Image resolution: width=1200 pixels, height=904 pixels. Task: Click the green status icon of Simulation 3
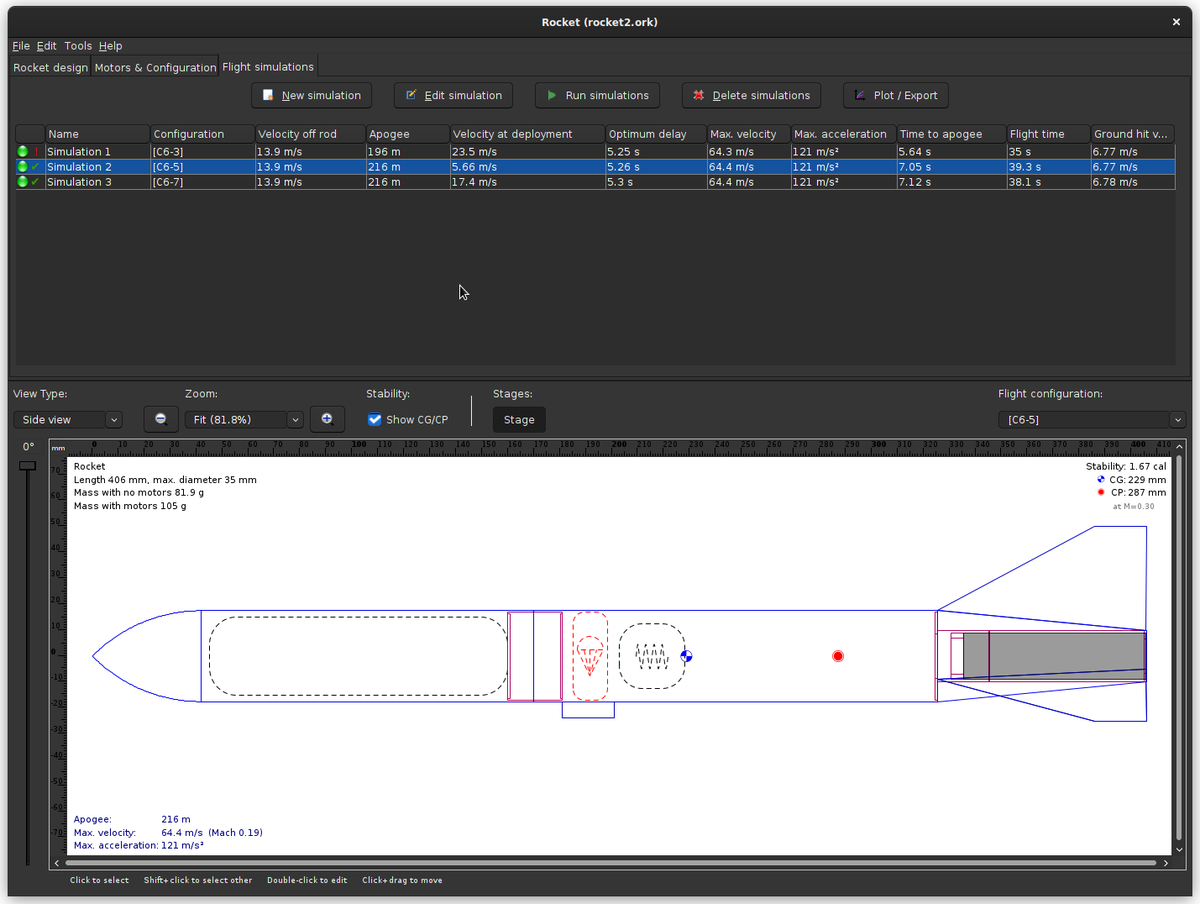pos(22,182)
